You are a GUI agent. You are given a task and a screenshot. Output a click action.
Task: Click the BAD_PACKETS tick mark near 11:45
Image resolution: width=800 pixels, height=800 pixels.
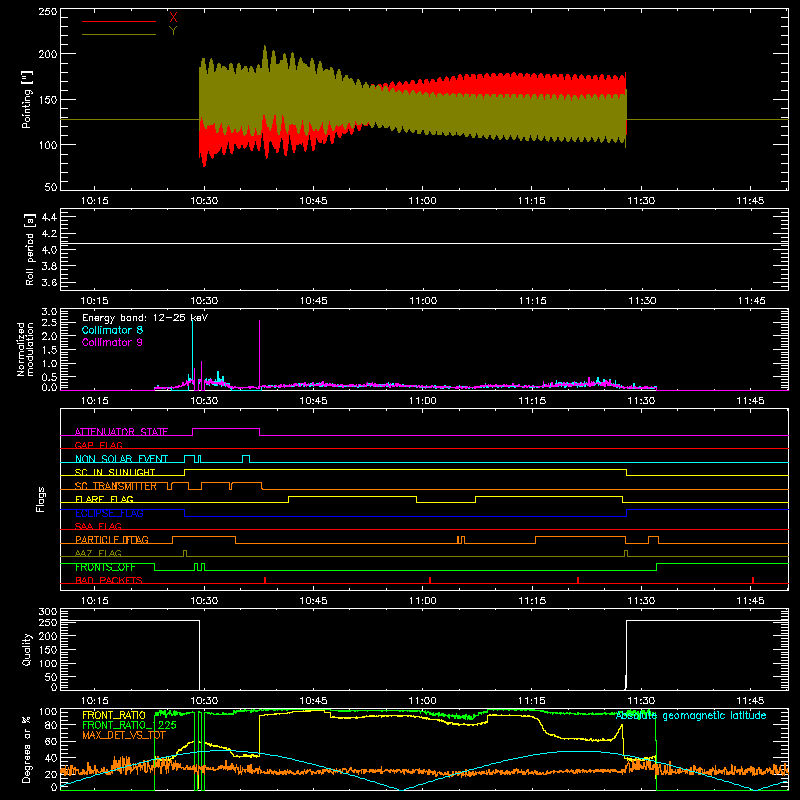(x=753, y=580)
